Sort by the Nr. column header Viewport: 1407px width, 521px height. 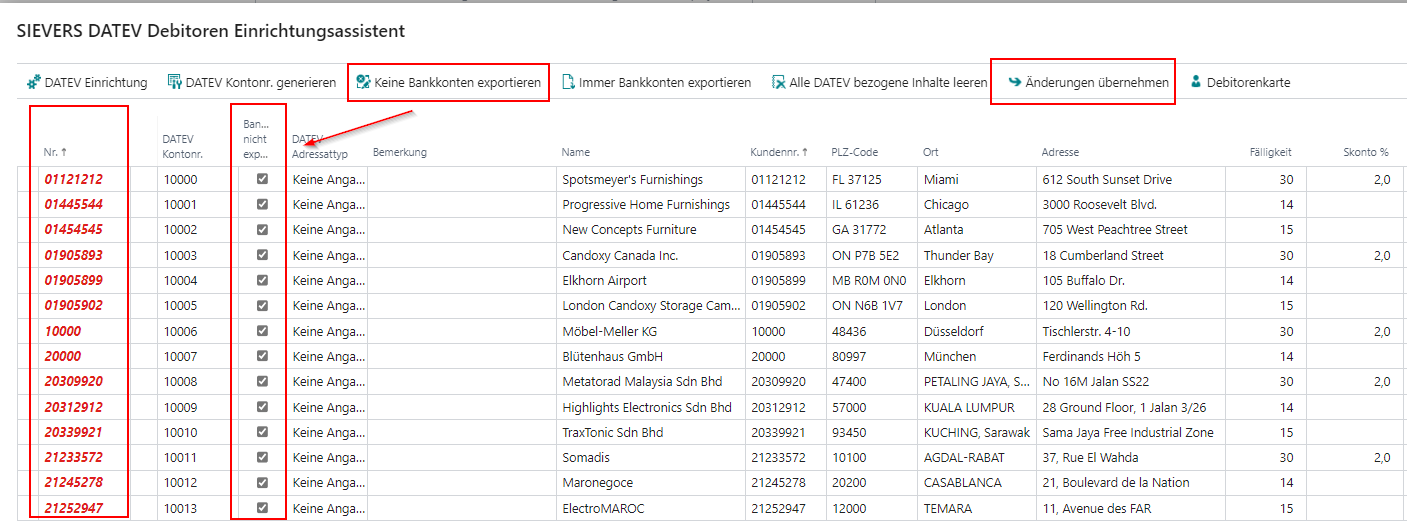click(55, 152)
